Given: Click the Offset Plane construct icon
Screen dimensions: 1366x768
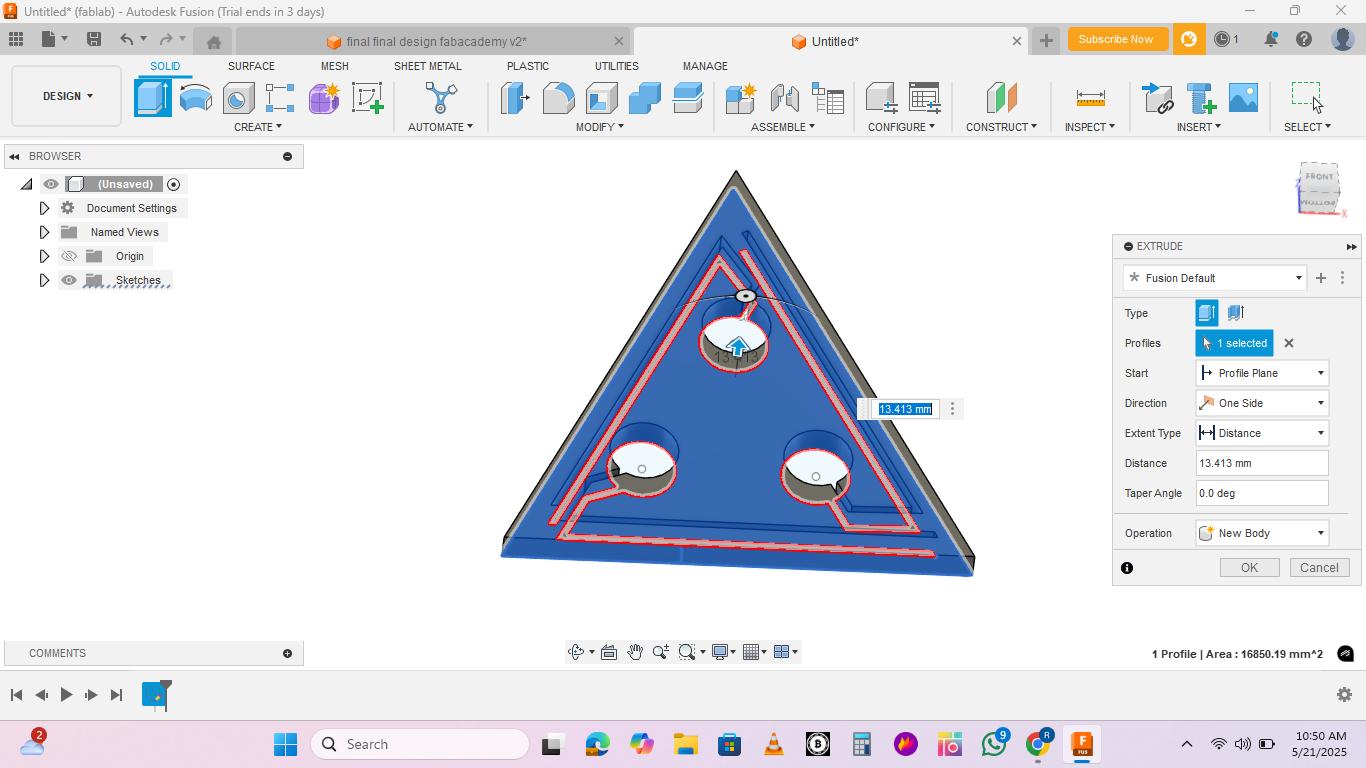Looking at the screenshot, I should [x=1001, y=98].
